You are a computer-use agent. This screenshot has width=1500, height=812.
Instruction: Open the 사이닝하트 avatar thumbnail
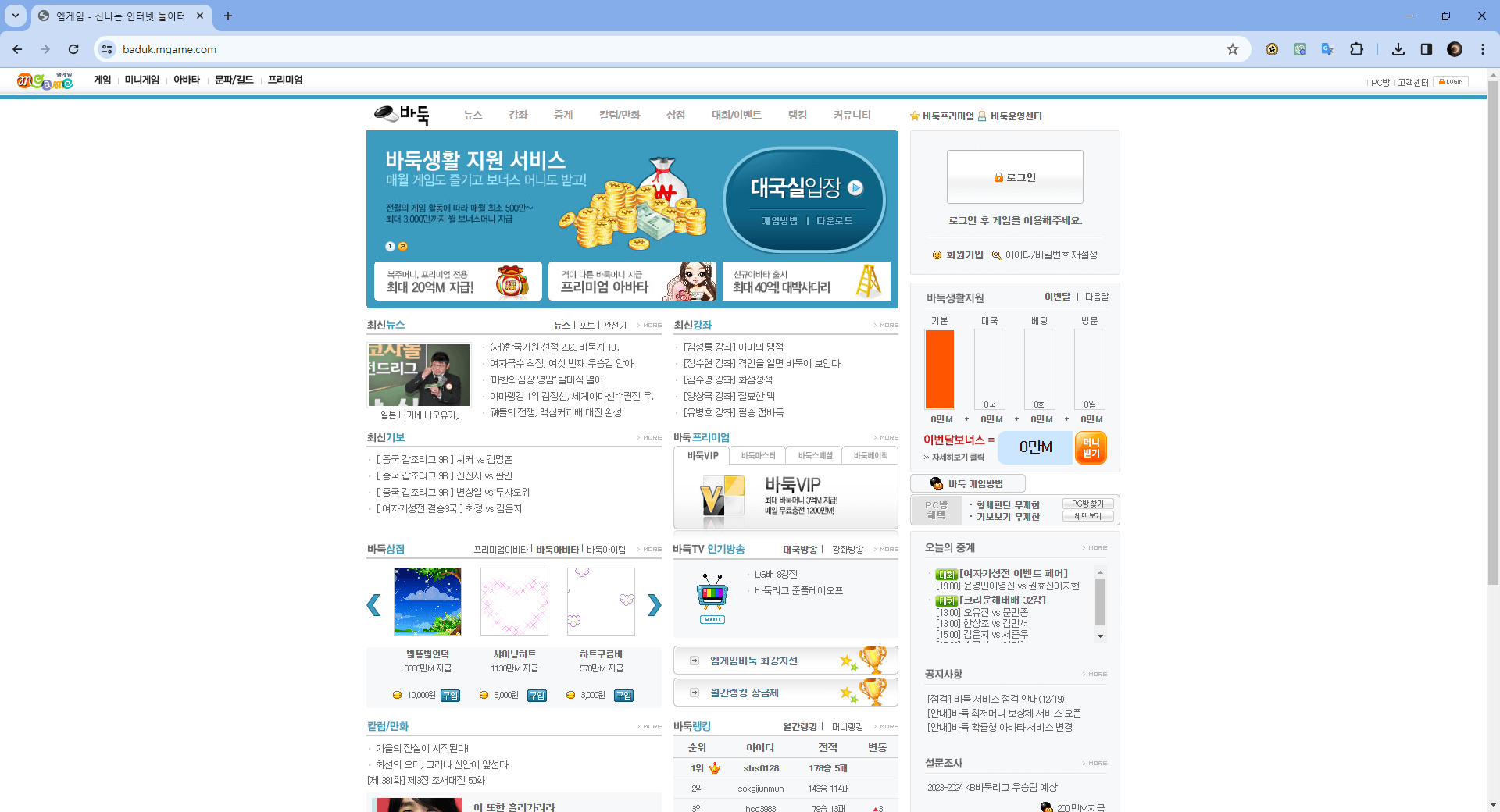coord(514,601)
